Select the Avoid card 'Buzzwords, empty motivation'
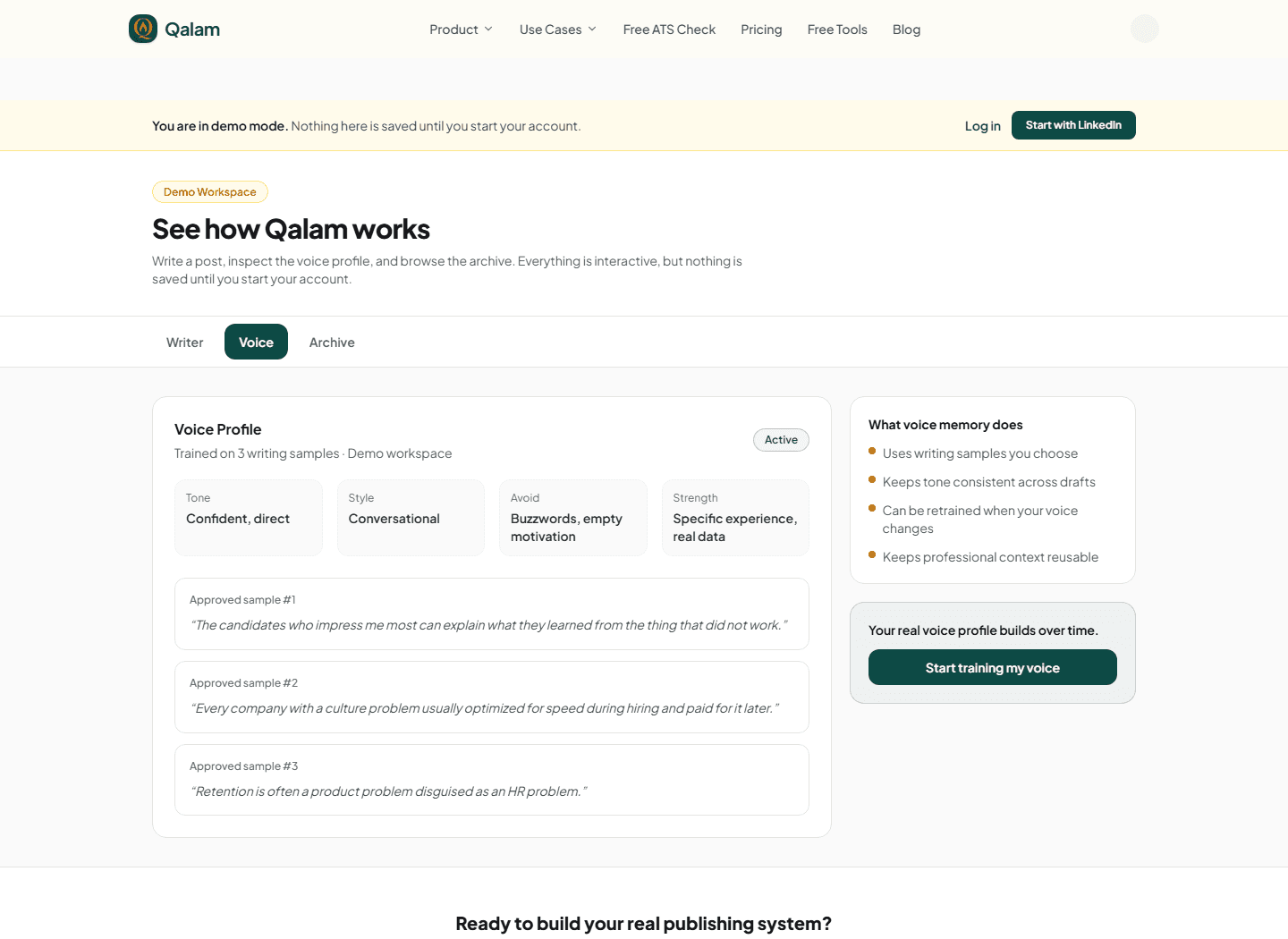 click(x=573, y=518)
